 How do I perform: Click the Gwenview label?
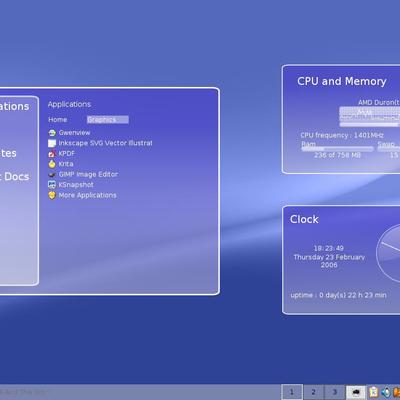pyautogui.click(x=74, y=133)
